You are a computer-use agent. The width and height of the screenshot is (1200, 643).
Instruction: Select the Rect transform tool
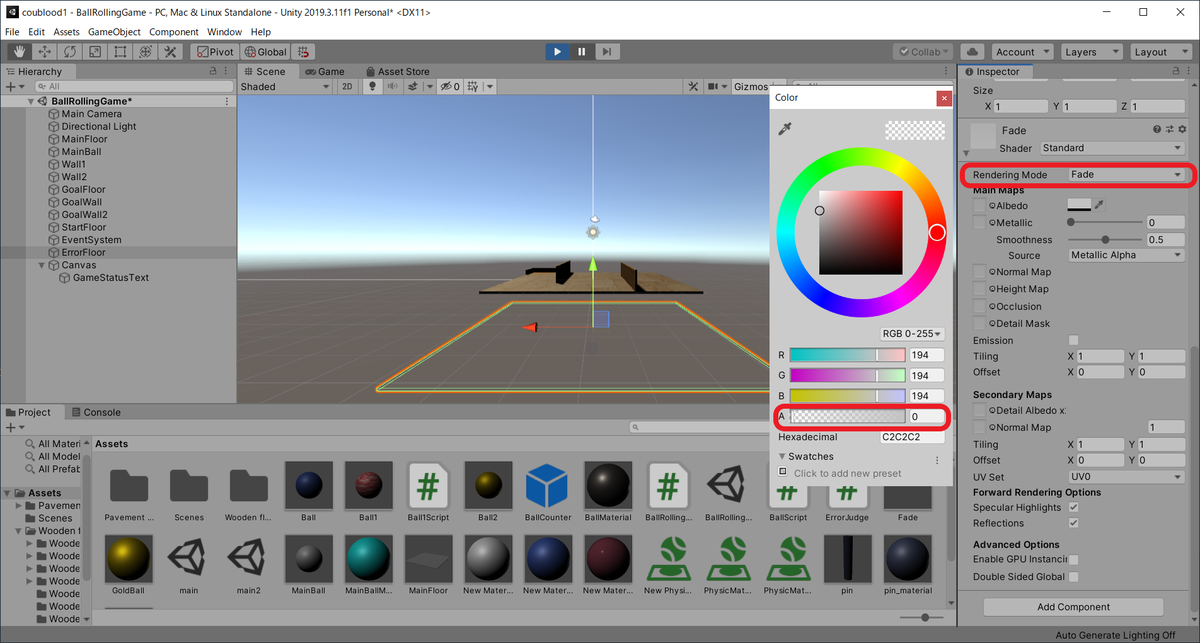pos(120,52)
